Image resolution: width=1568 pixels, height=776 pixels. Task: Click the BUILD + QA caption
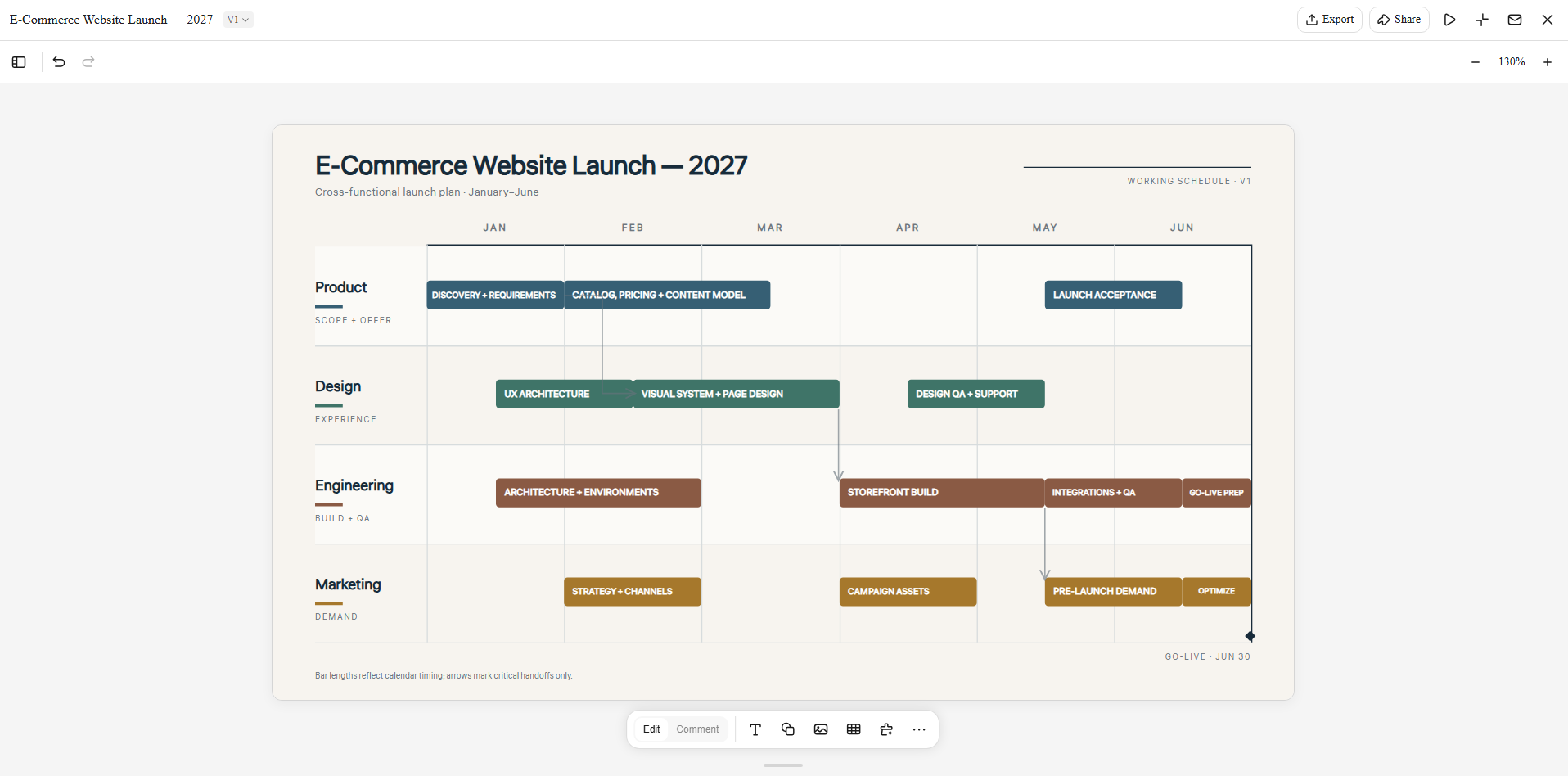343,518
